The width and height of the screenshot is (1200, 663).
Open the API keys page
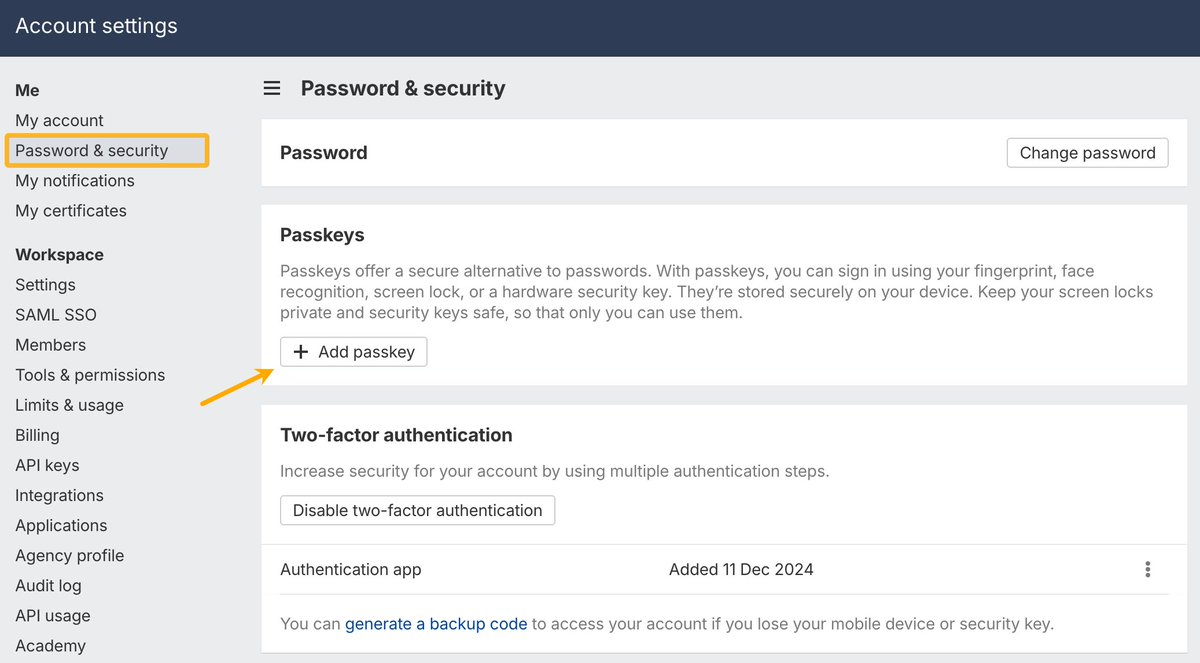pyautogui.click(x=47, y=465)
